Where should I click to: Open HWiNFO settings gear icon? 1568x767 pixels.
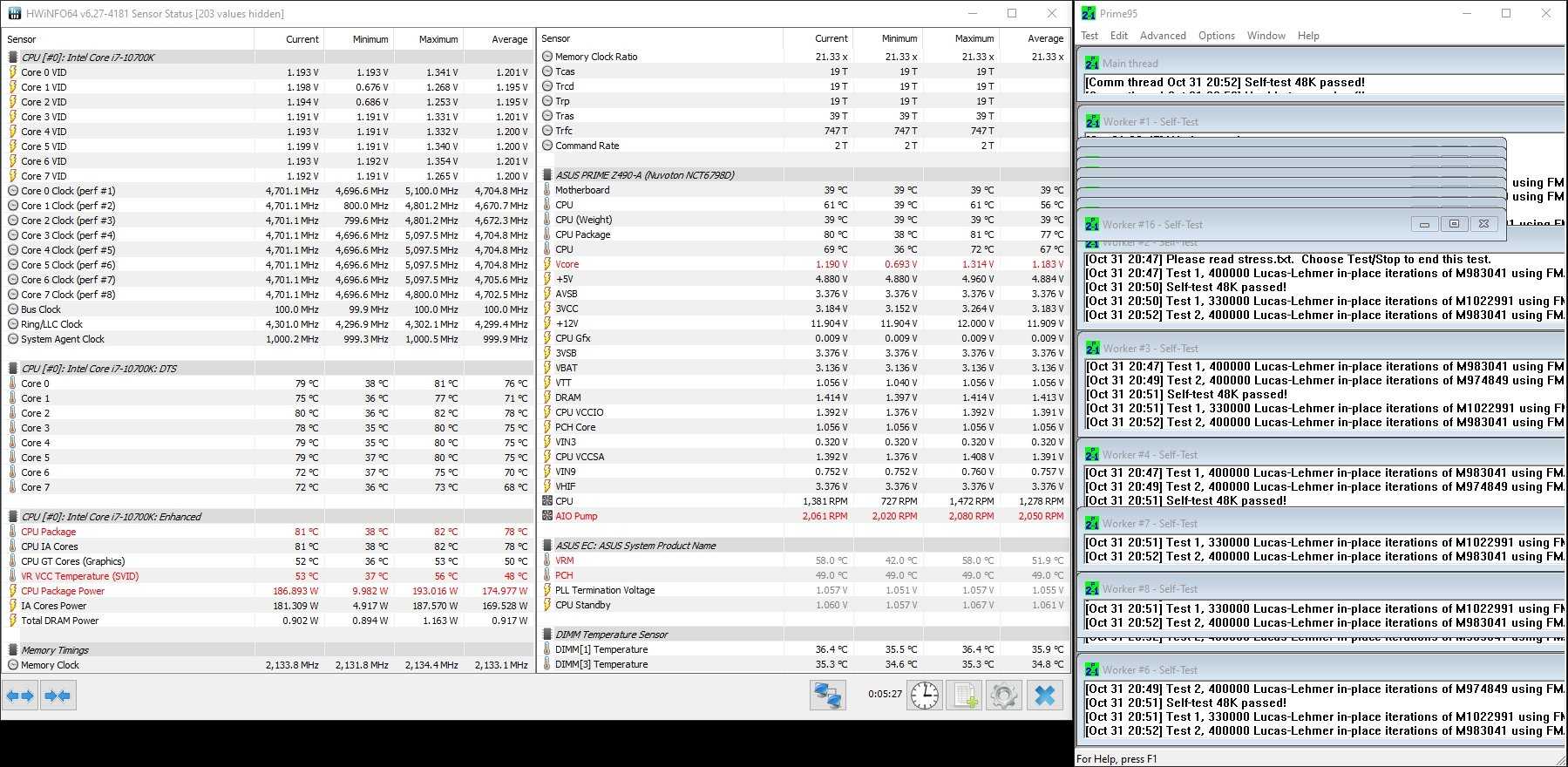point(1003,695)
